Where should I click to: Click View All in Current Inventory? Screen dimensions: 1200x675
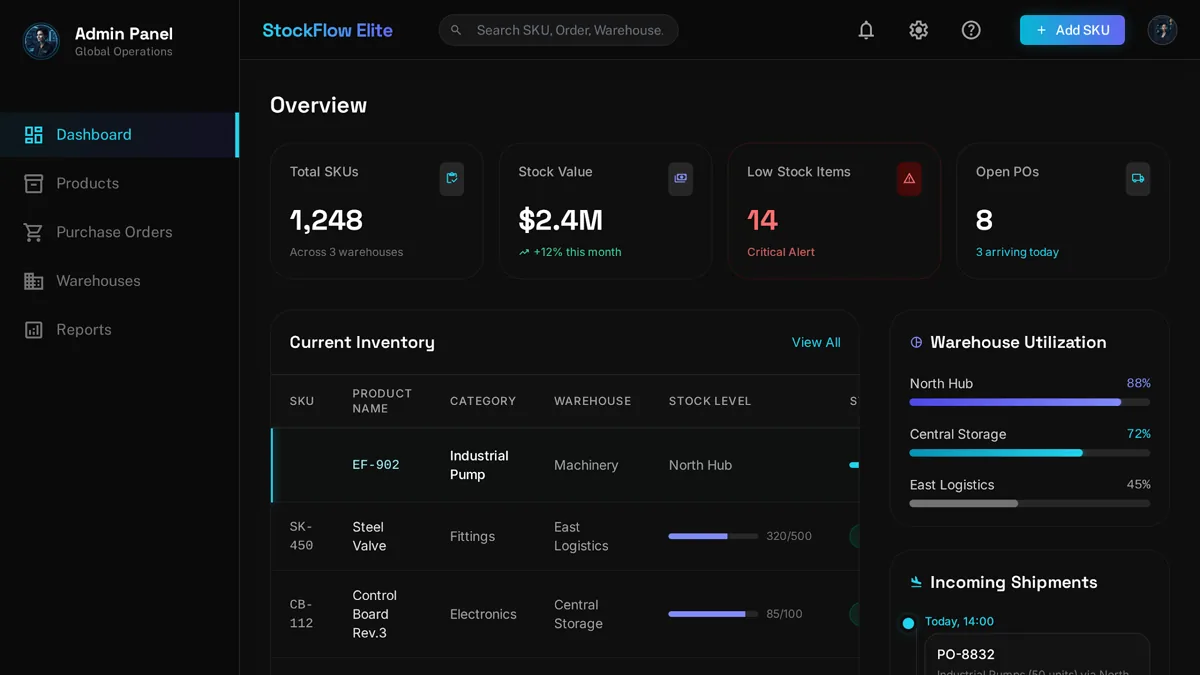click(816, 342)
